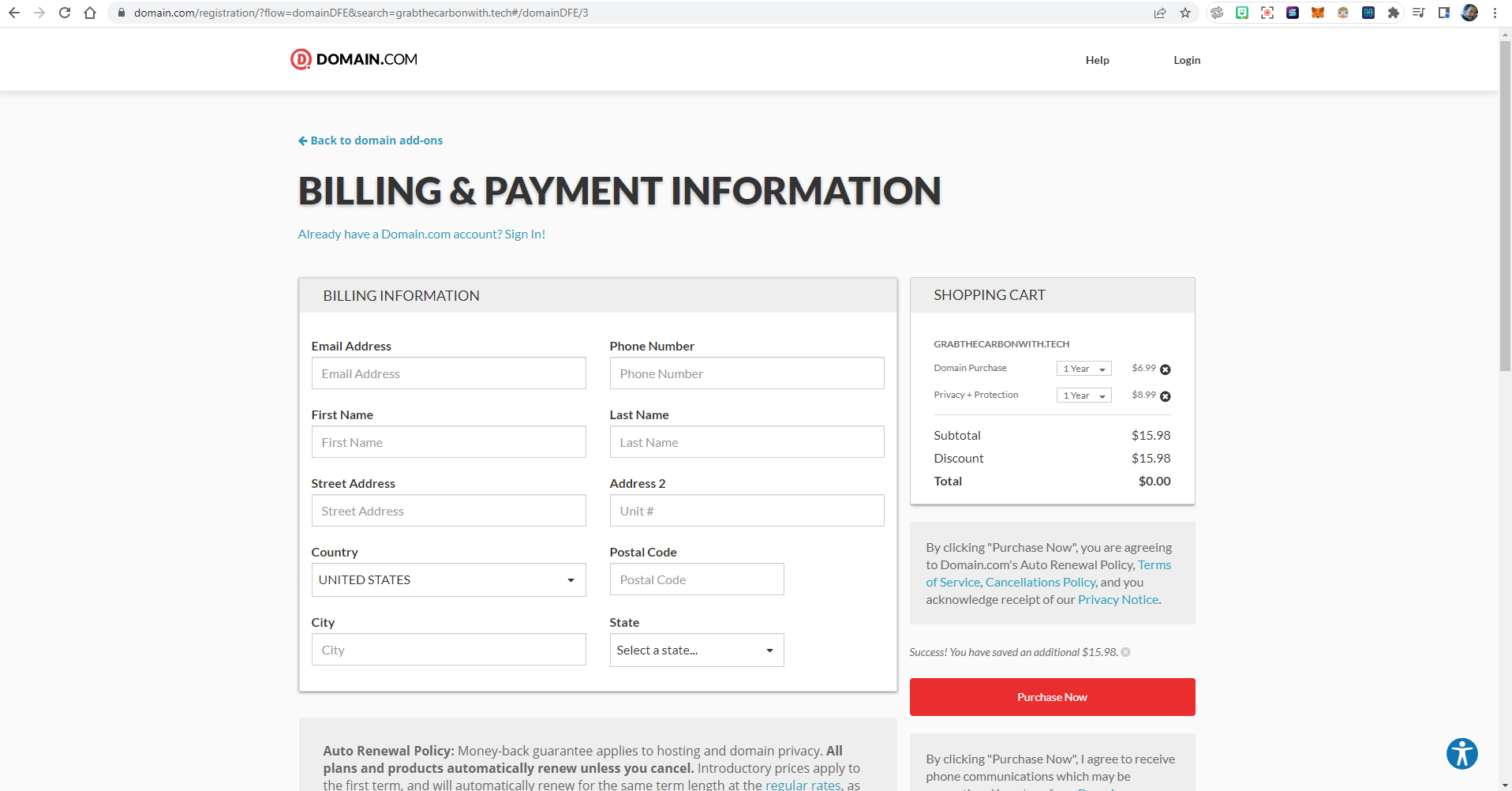Remove Privacy + Protection from cart

1166,396
